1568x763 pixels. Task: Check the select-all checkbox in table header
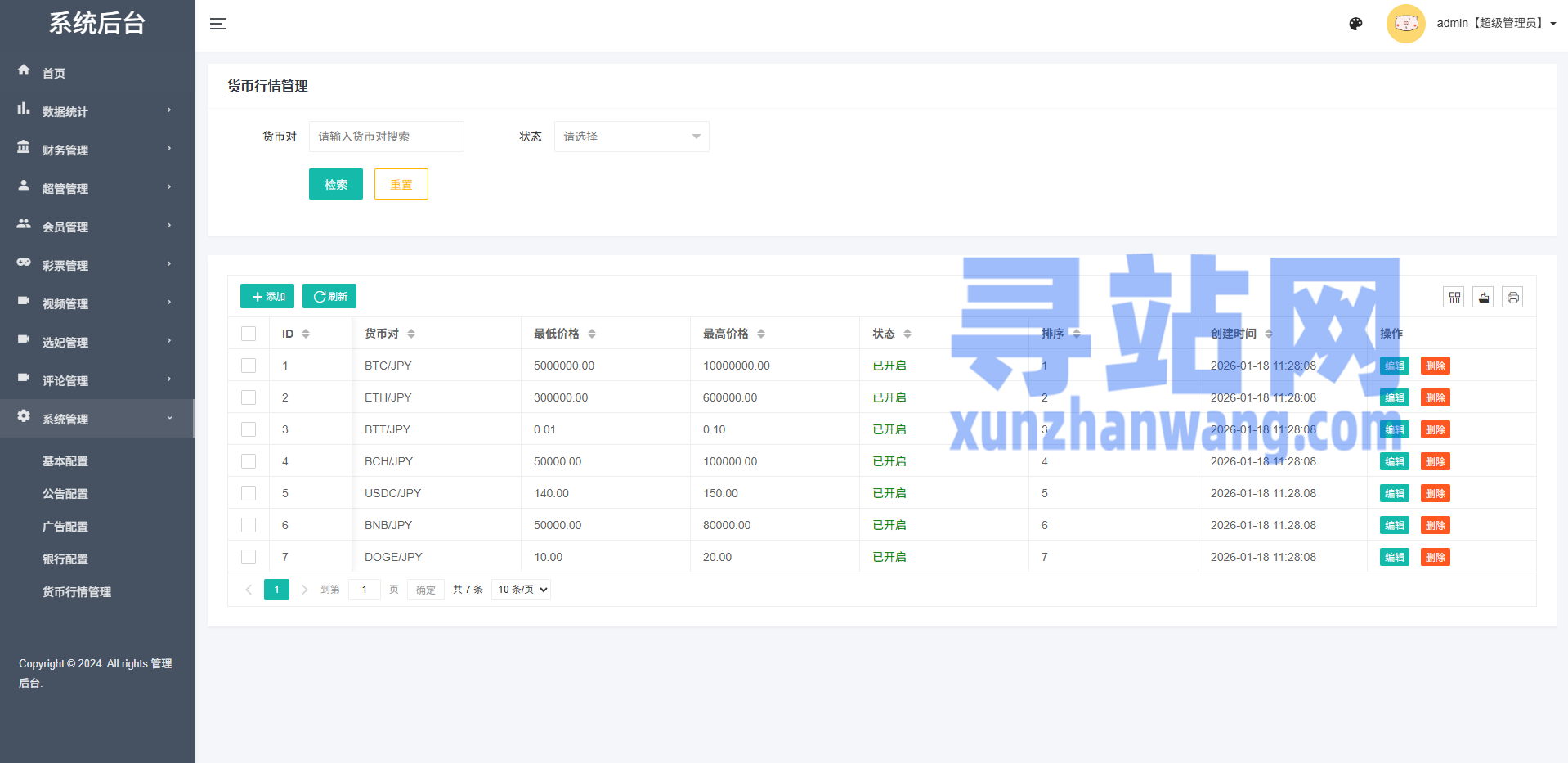coord(249,334)
